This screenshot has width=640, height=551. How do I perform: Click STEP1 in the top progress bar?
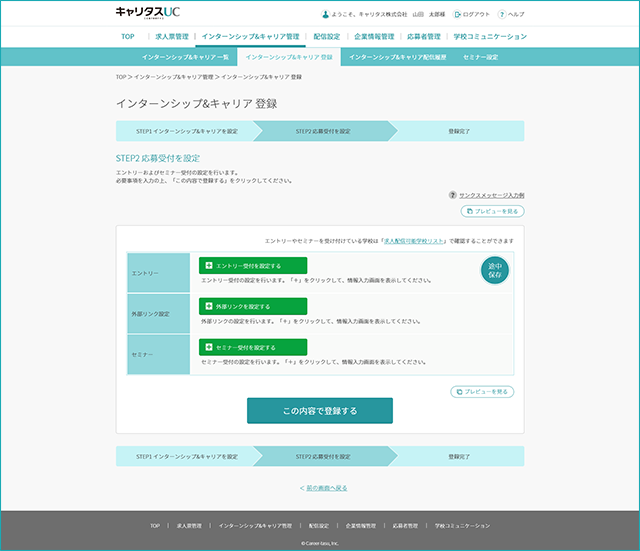pos(187,131)
